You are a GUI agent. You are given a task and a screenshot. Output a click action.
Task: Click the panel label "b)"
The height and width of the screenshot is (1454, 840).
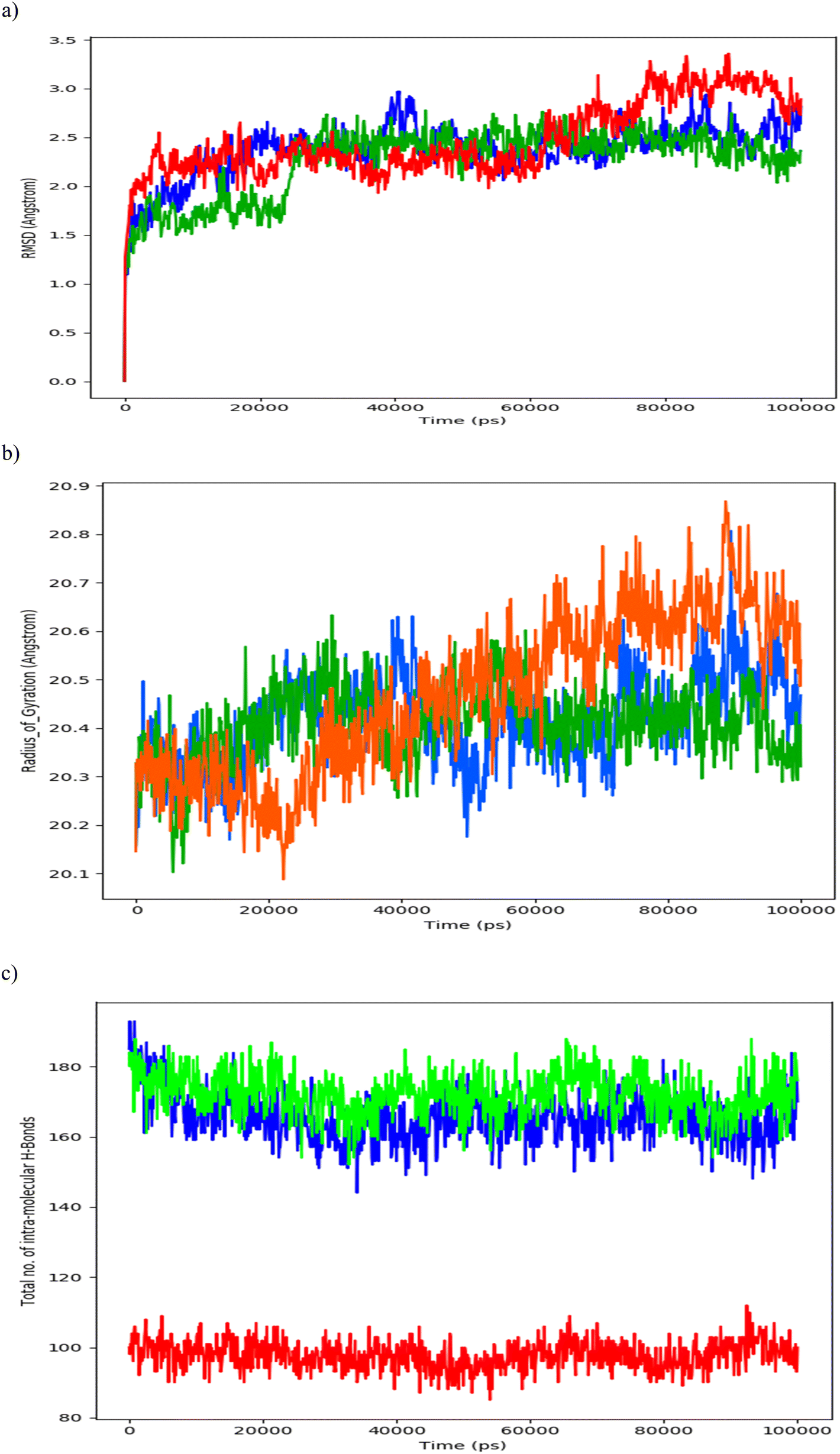pos(10,453)
